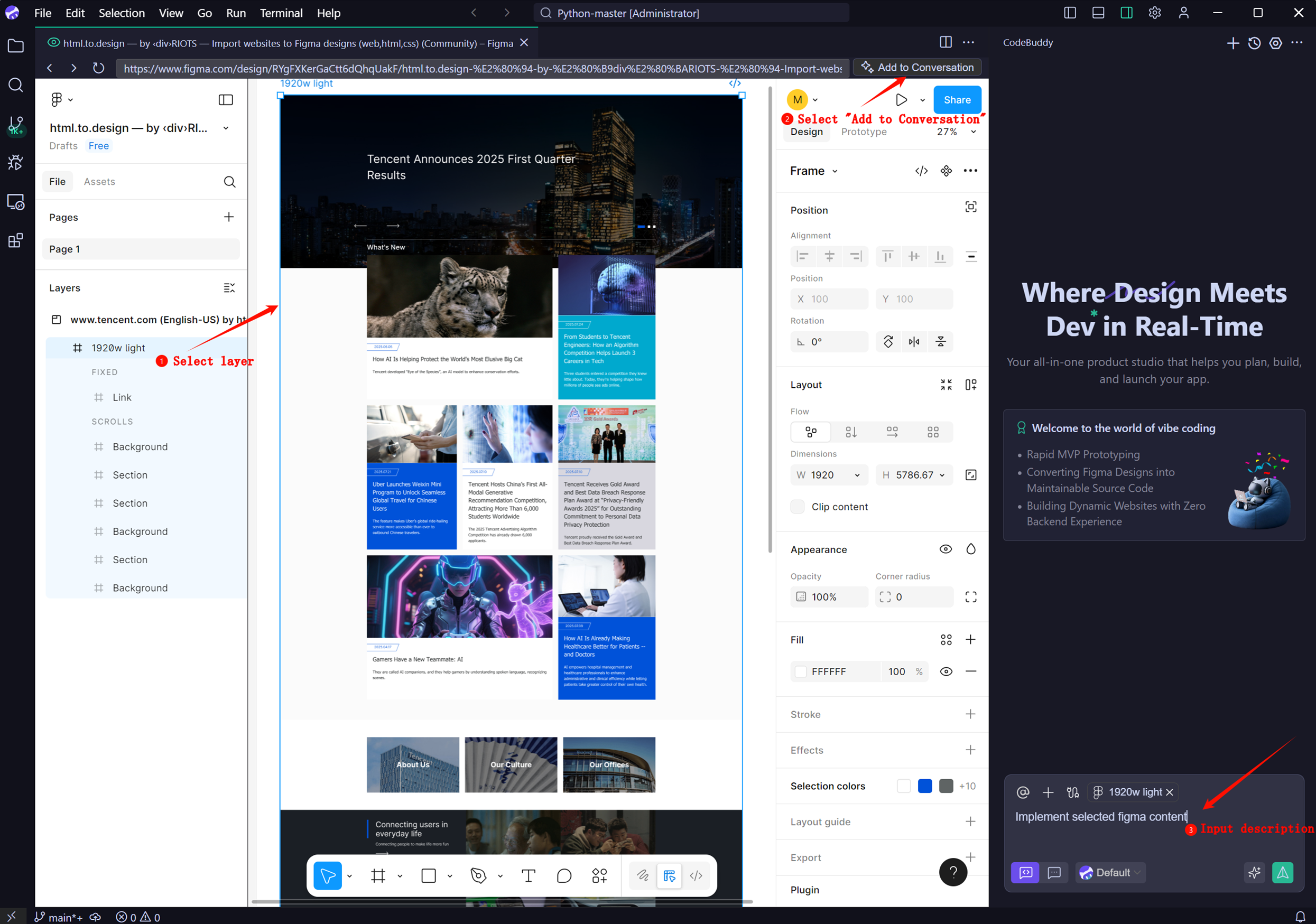Switch to the Prototype tab

pyautogui.click(x=863, y=132)
